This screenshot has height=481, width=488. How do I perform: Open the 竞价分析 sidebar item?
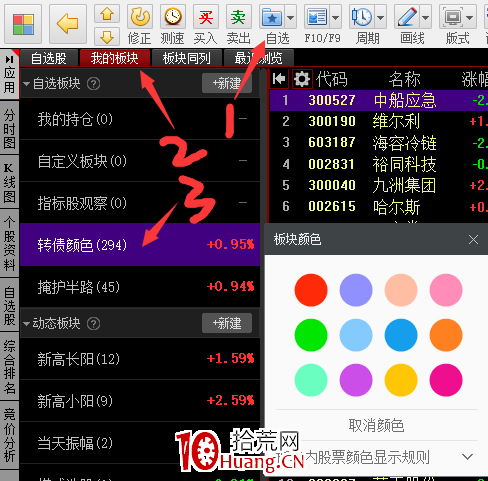click(x=9, y=435)
